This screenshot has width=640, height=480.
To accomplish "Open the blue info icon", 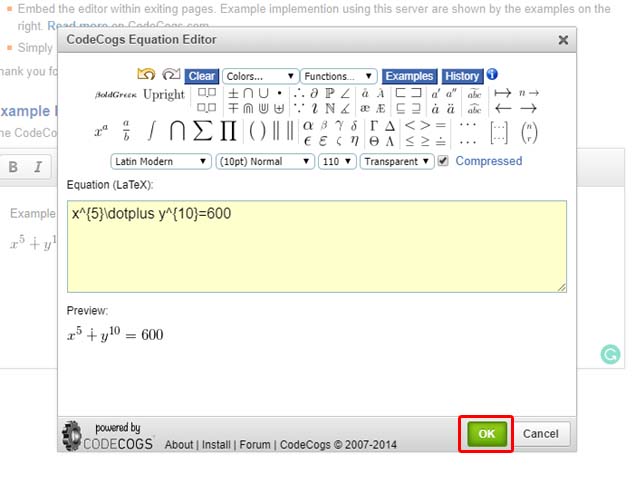I will [492, 74].
